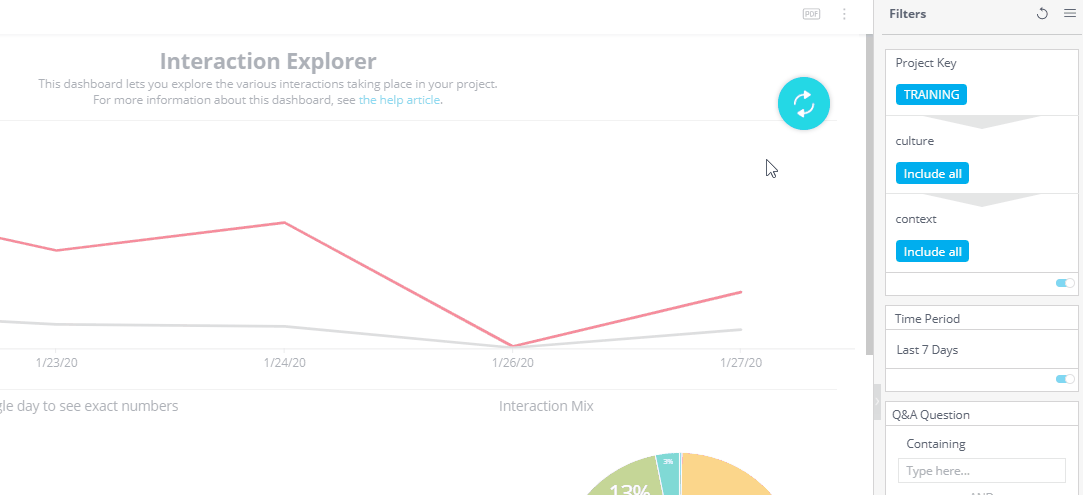Image resolution: width=1083 pixels, height=495 pixels.
Task: Collapse the Filters panel using the side arrow
Action: point(878,397)
